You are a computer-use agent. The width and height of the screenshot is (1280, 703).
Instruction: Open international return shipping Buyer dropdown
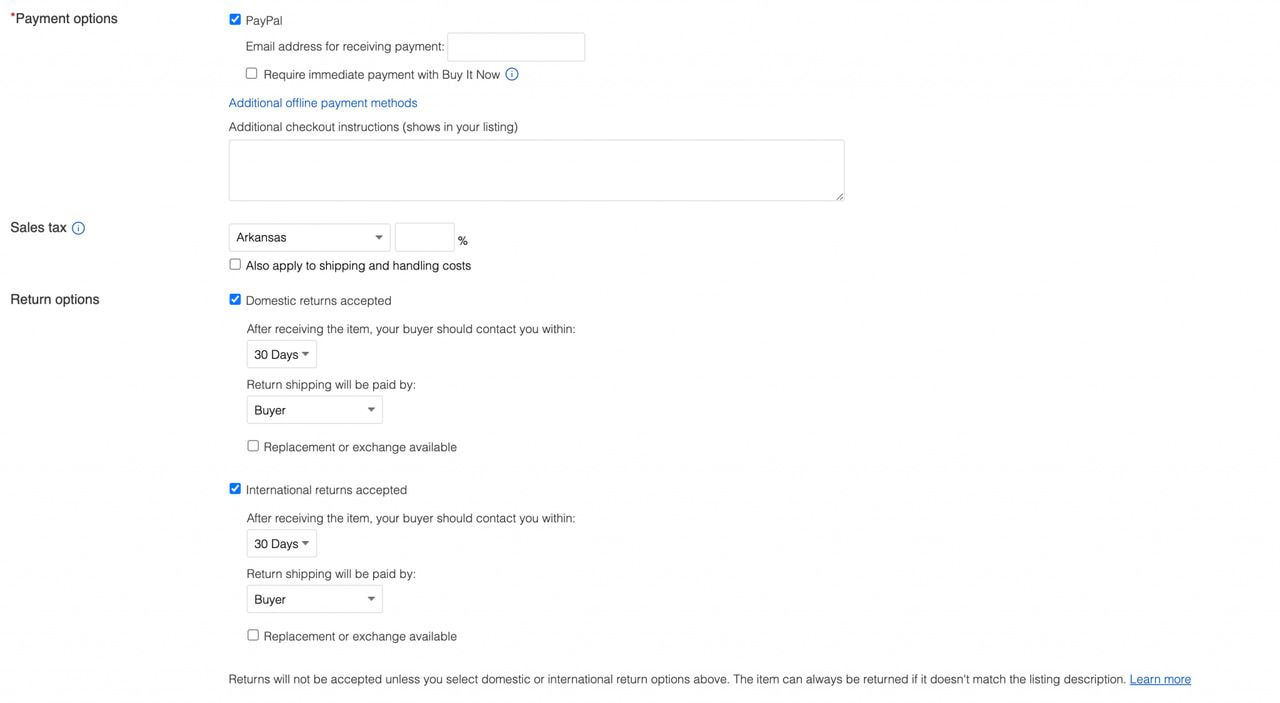[x=314, y=599]
